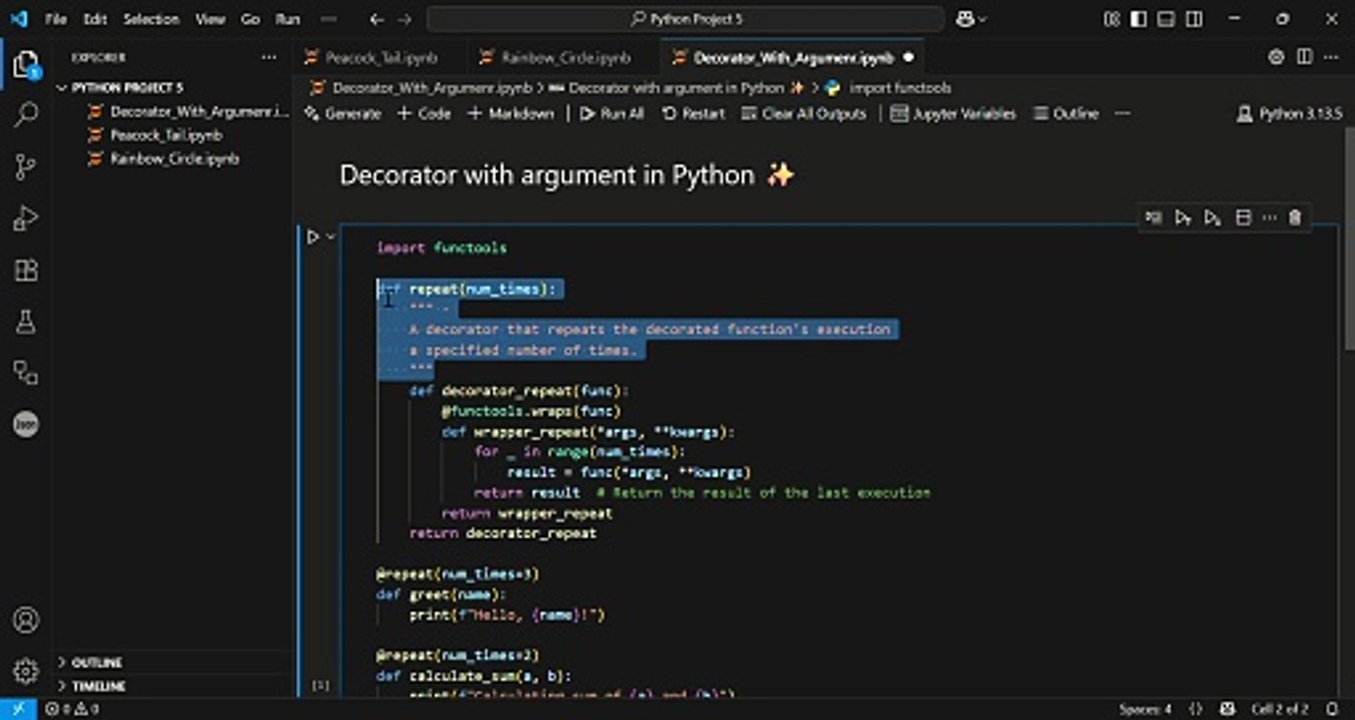Click Clear All Outputs
The width and height of the screenshot is (1355, 720).
tap(804, 114)
